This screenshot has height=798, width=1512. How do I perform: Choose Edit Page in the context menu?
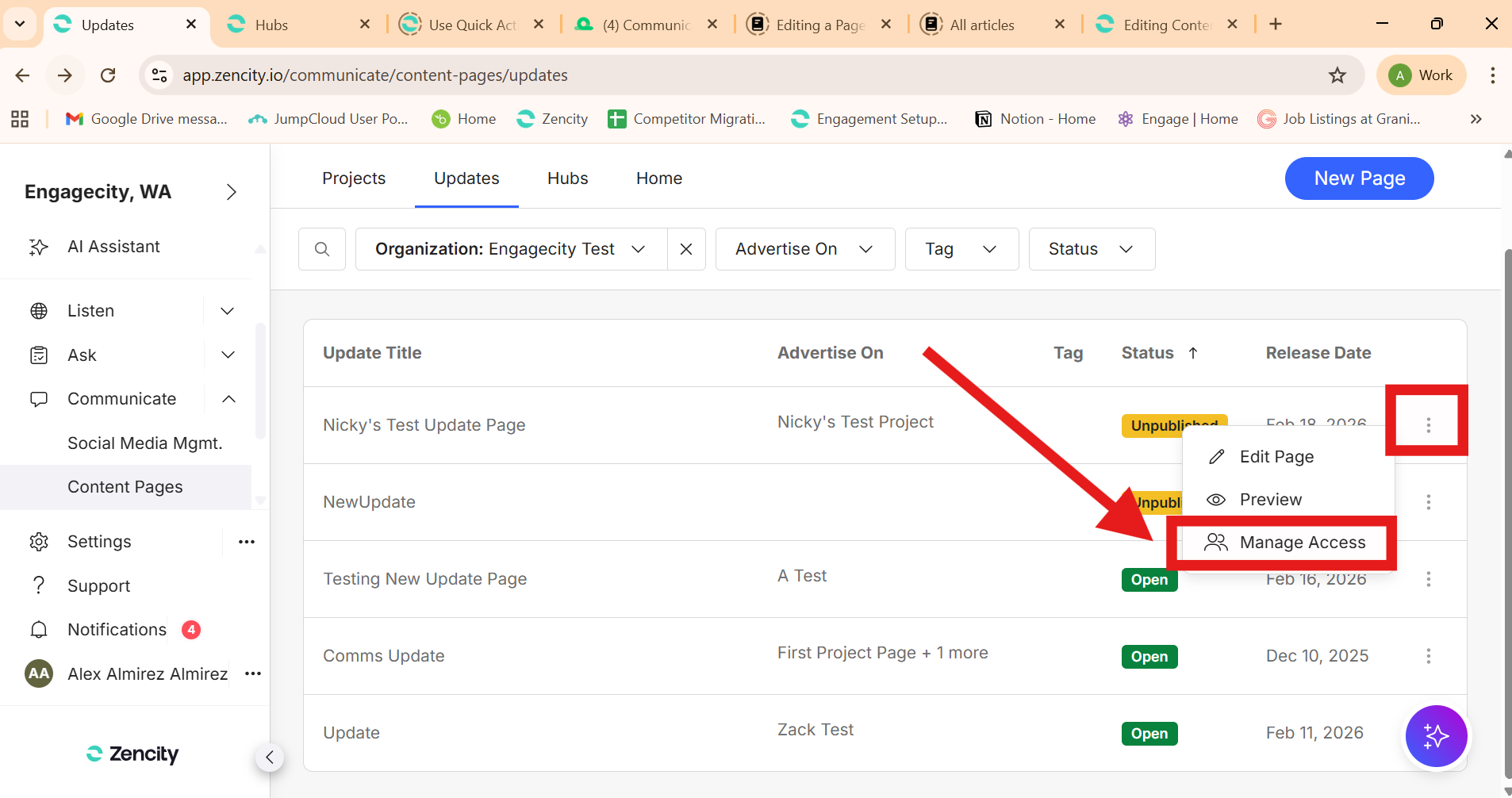1276,457
